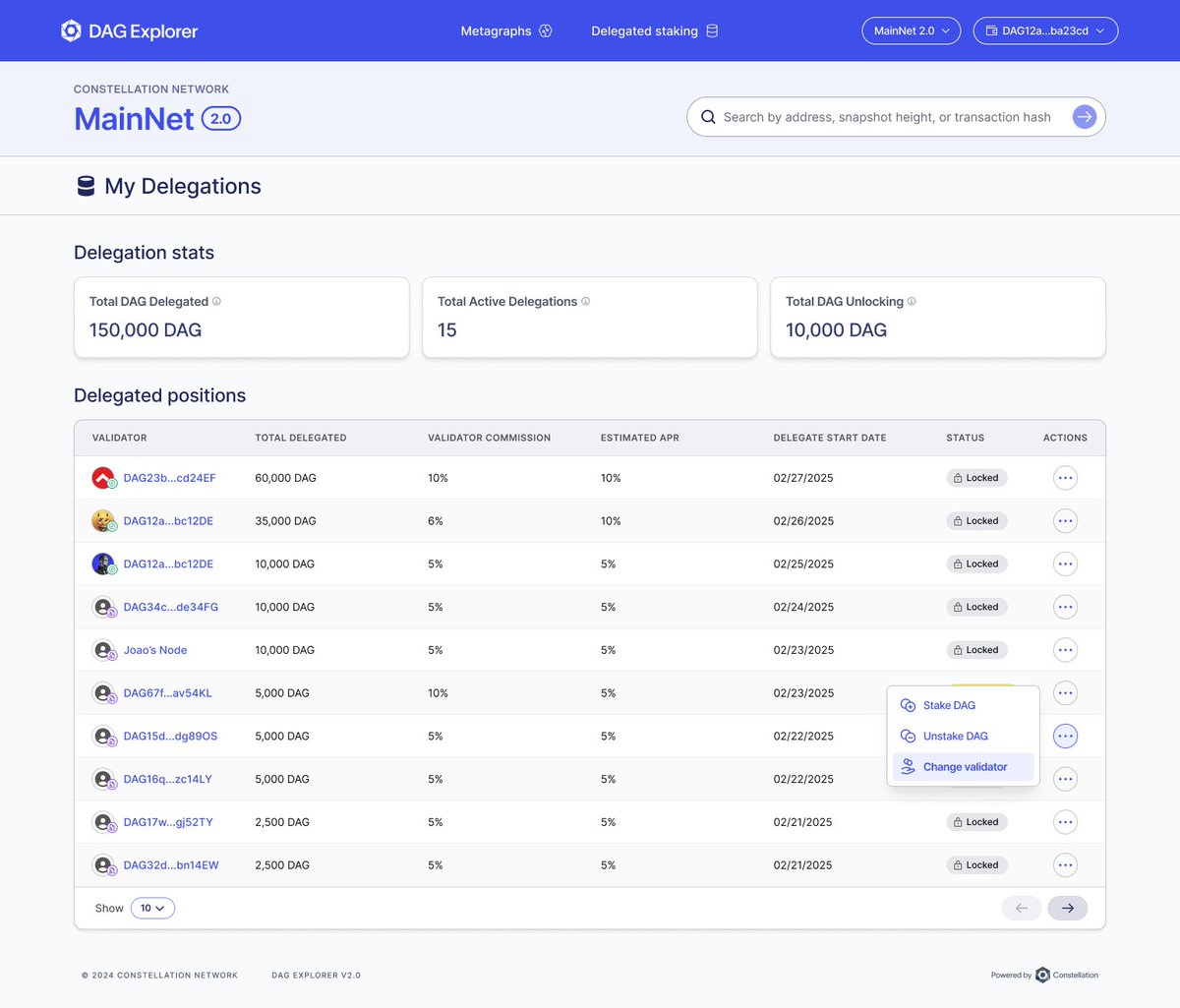
Task: Click avatar icon of DAG23b...cd24EF
Action: (103, 478)
